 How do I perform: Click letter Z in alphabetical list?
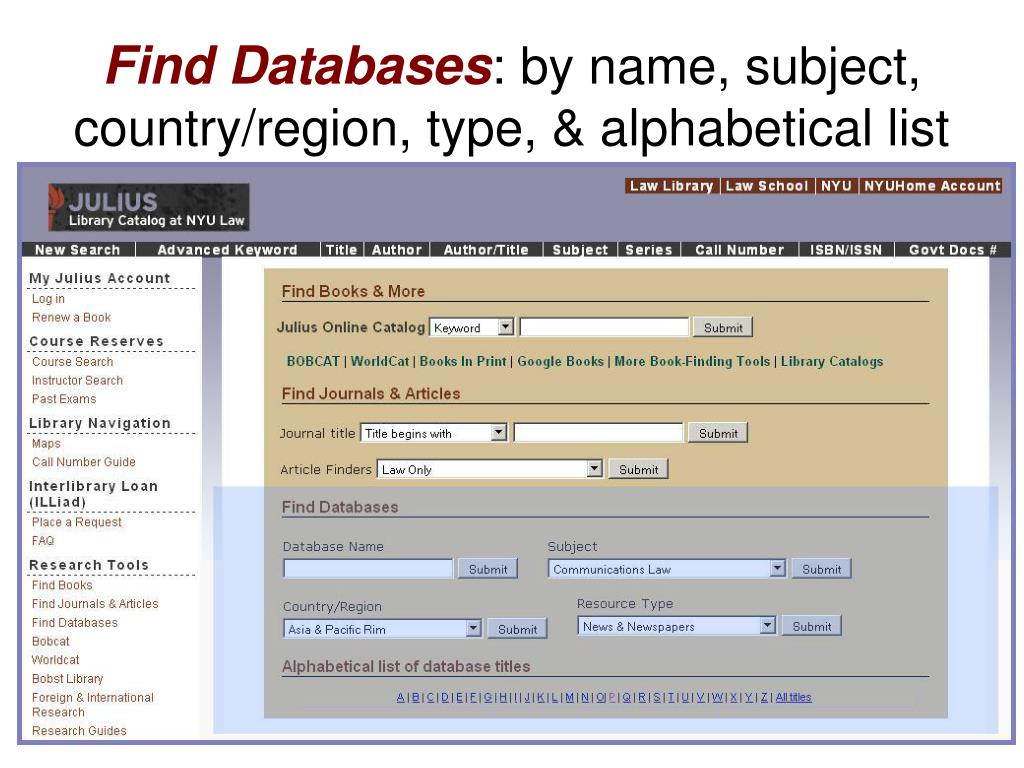(763, 697)
